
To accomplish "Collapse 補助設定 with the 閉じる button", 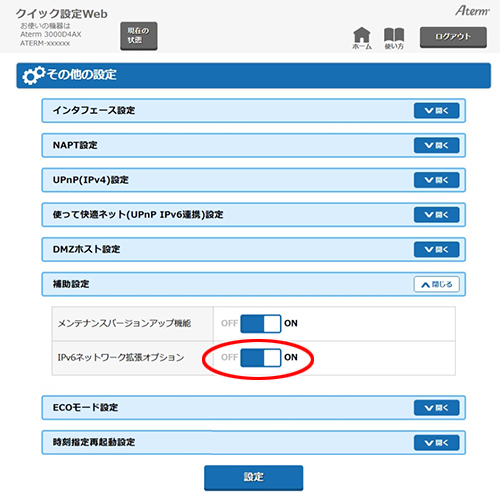I will (x=436, y=284).
